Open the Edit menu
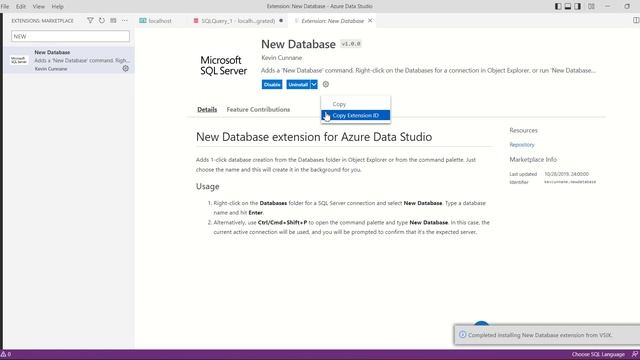 [21, 7]
